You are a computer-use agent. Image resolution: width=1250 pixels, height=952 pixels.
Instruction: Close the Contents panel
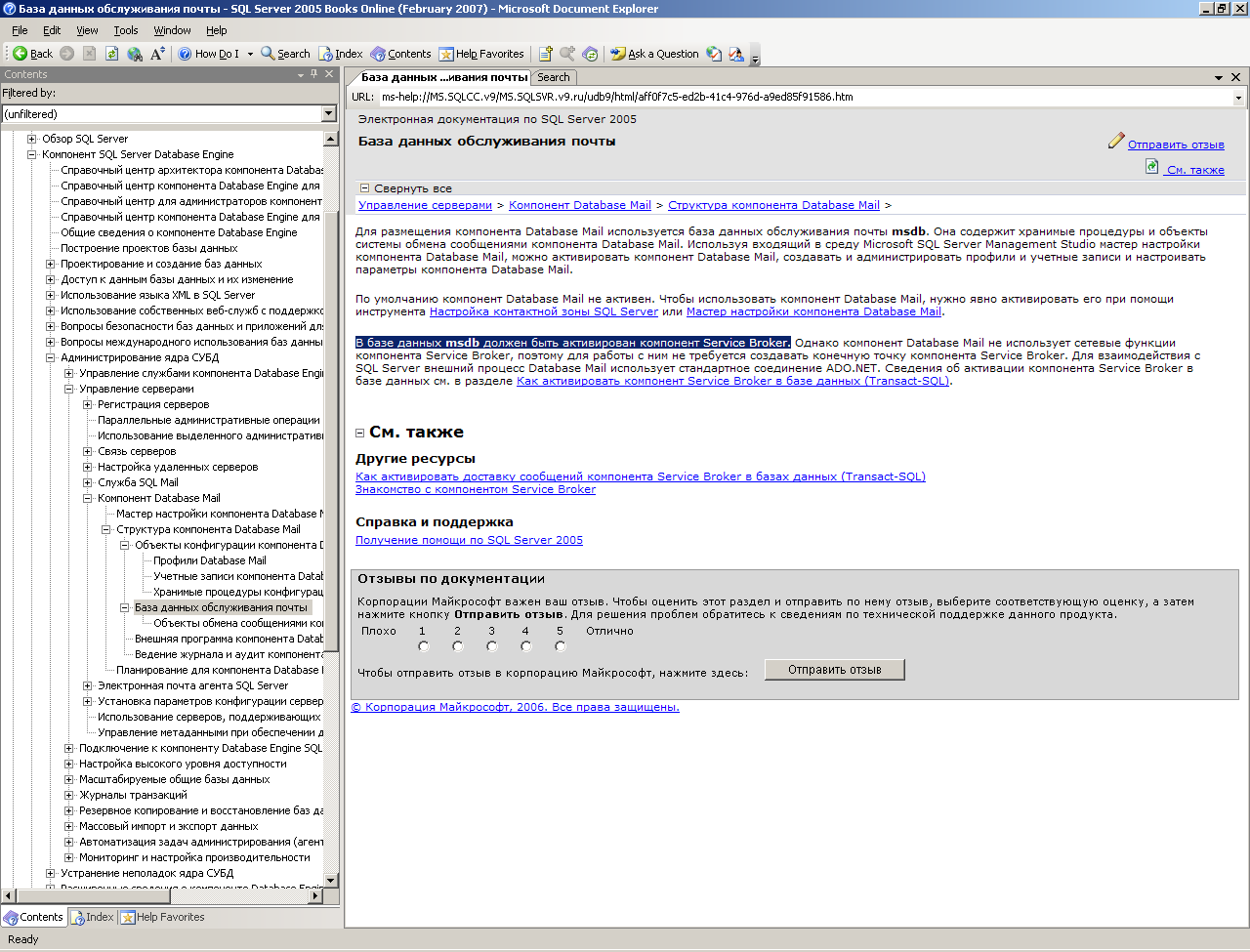pyautogui.click(x=329, y=74)
